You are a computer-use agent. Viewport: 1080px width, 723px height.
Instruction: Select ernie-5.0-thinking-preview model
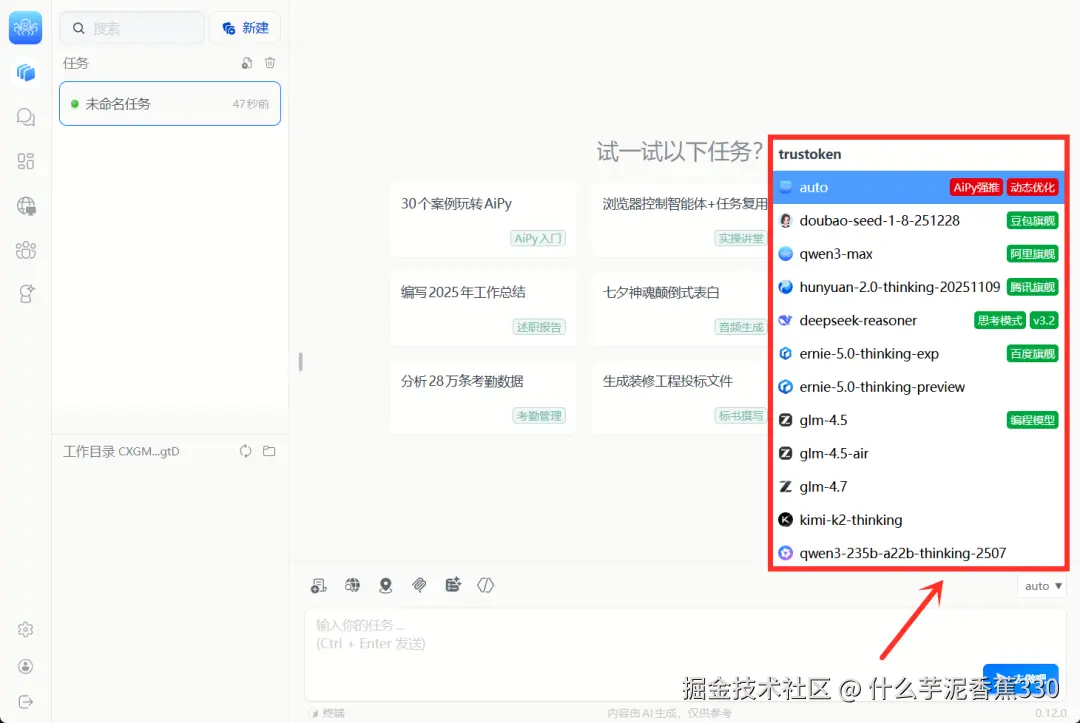918,387
